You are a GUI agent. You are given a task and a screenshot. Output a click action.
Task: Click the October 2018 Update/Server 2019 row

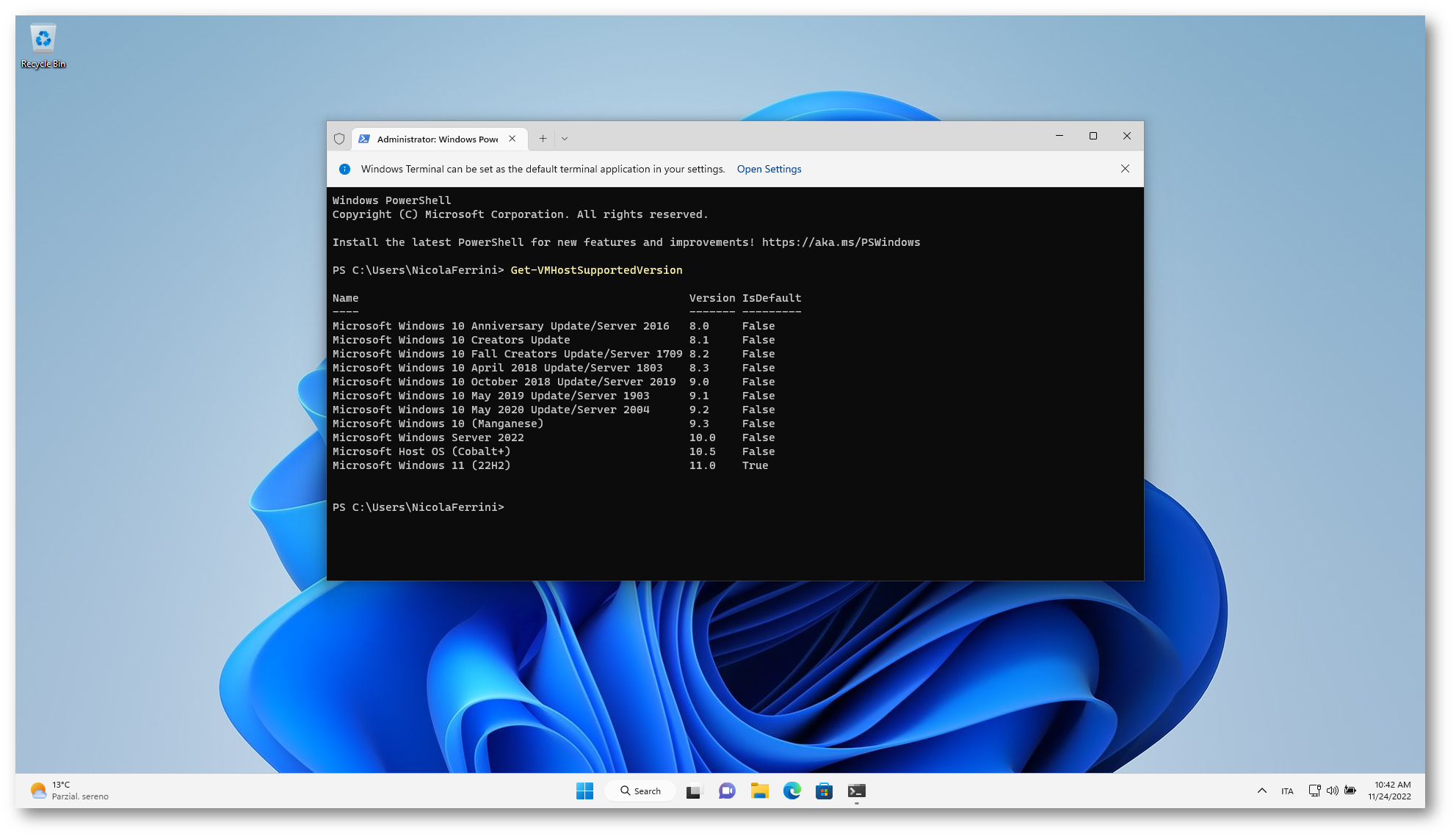tap(554, 382)
